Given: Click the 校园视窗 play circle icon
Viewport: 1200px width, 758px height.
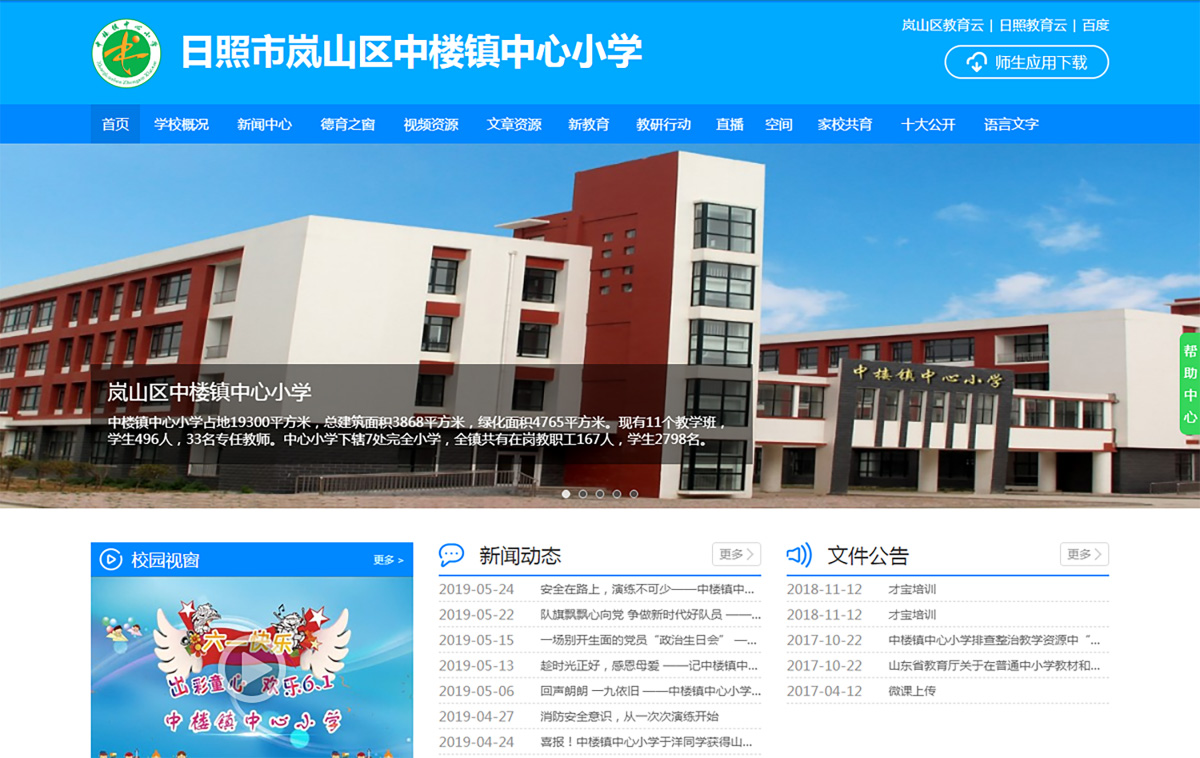Looking at the screenshot, I should point(111,560).
